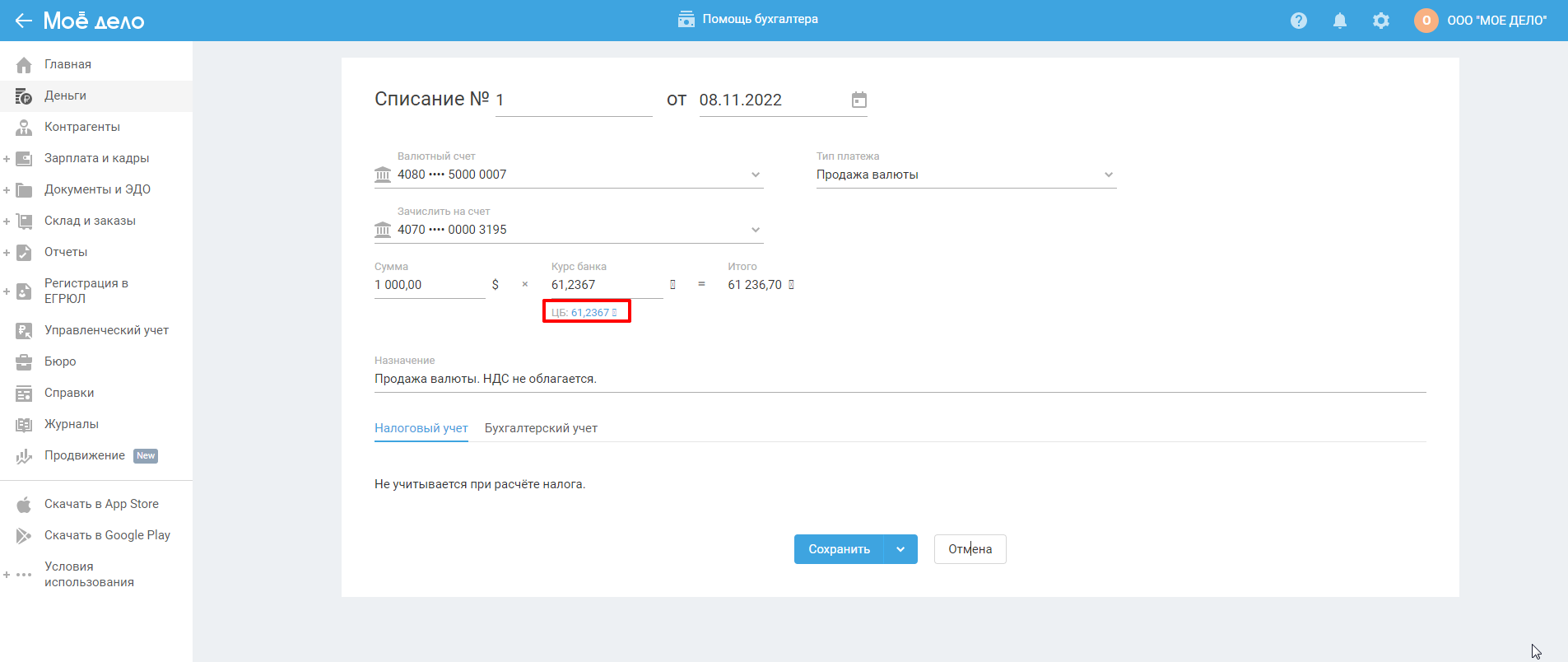Click the Сумма amount field
The height and width of the screenshot is (662, 1568).
(x=430, y=285)
